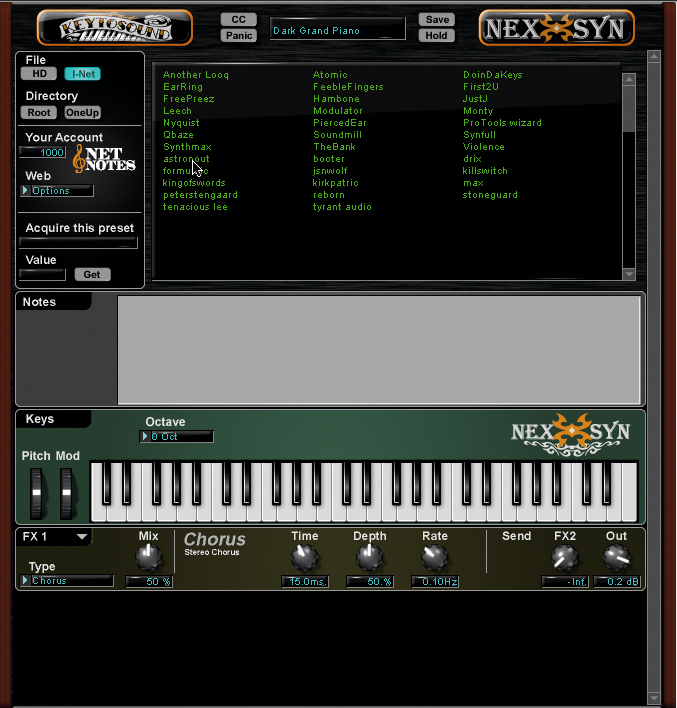Click main window scroll up arrow
The image size is (677, 708).
(654, 56)
